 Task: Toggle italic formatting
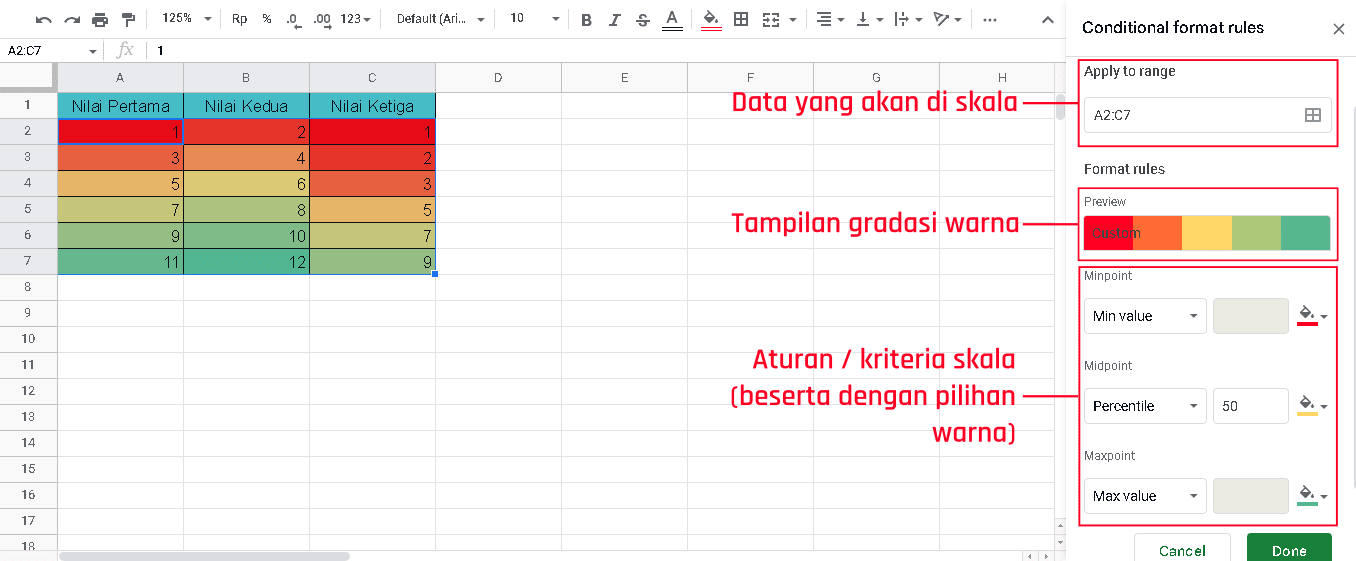click(614, 19)
